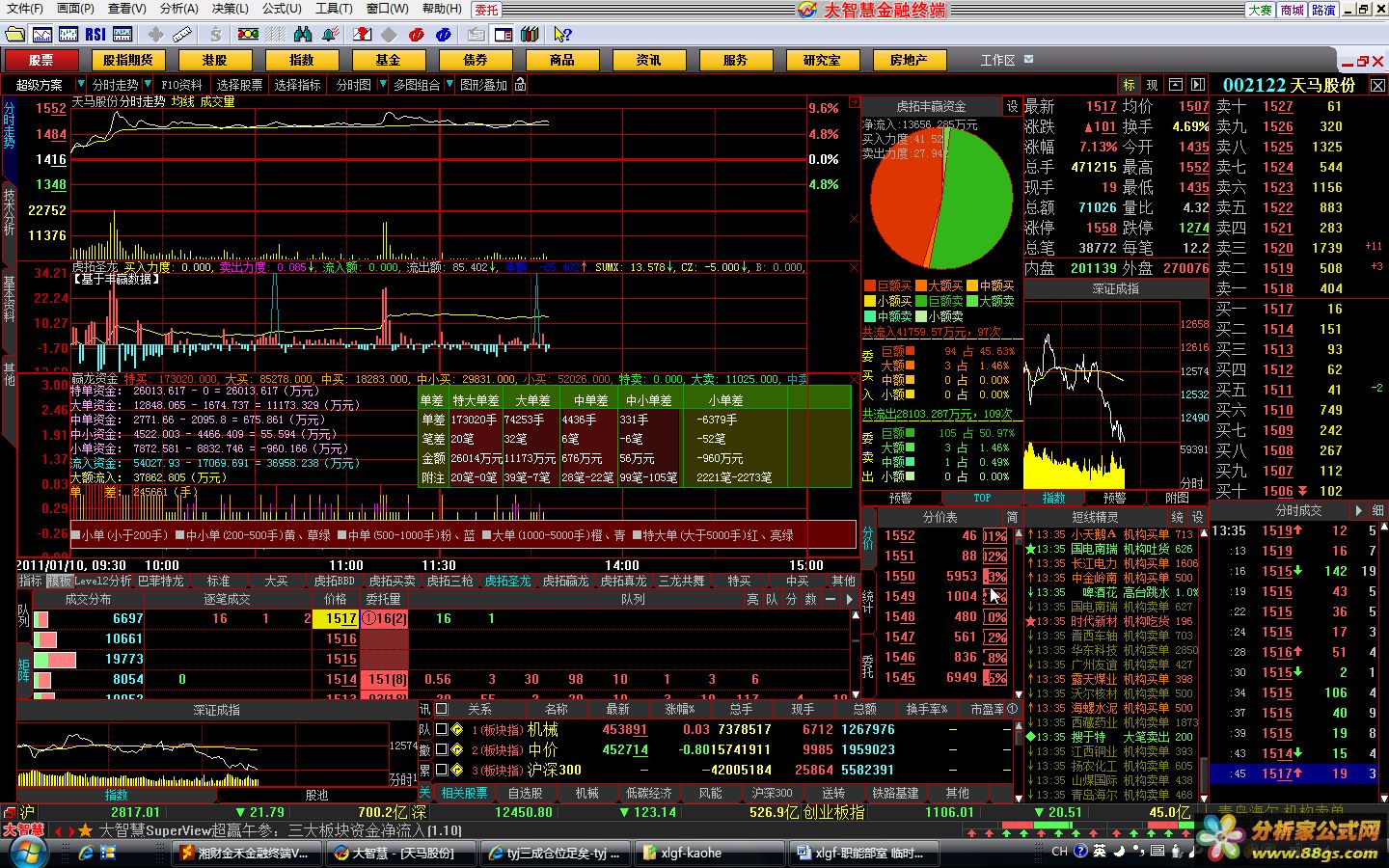Screen dimensions: 1389x868
Task: Select the ruler measurement tool icon
Action: click(182, 35)
